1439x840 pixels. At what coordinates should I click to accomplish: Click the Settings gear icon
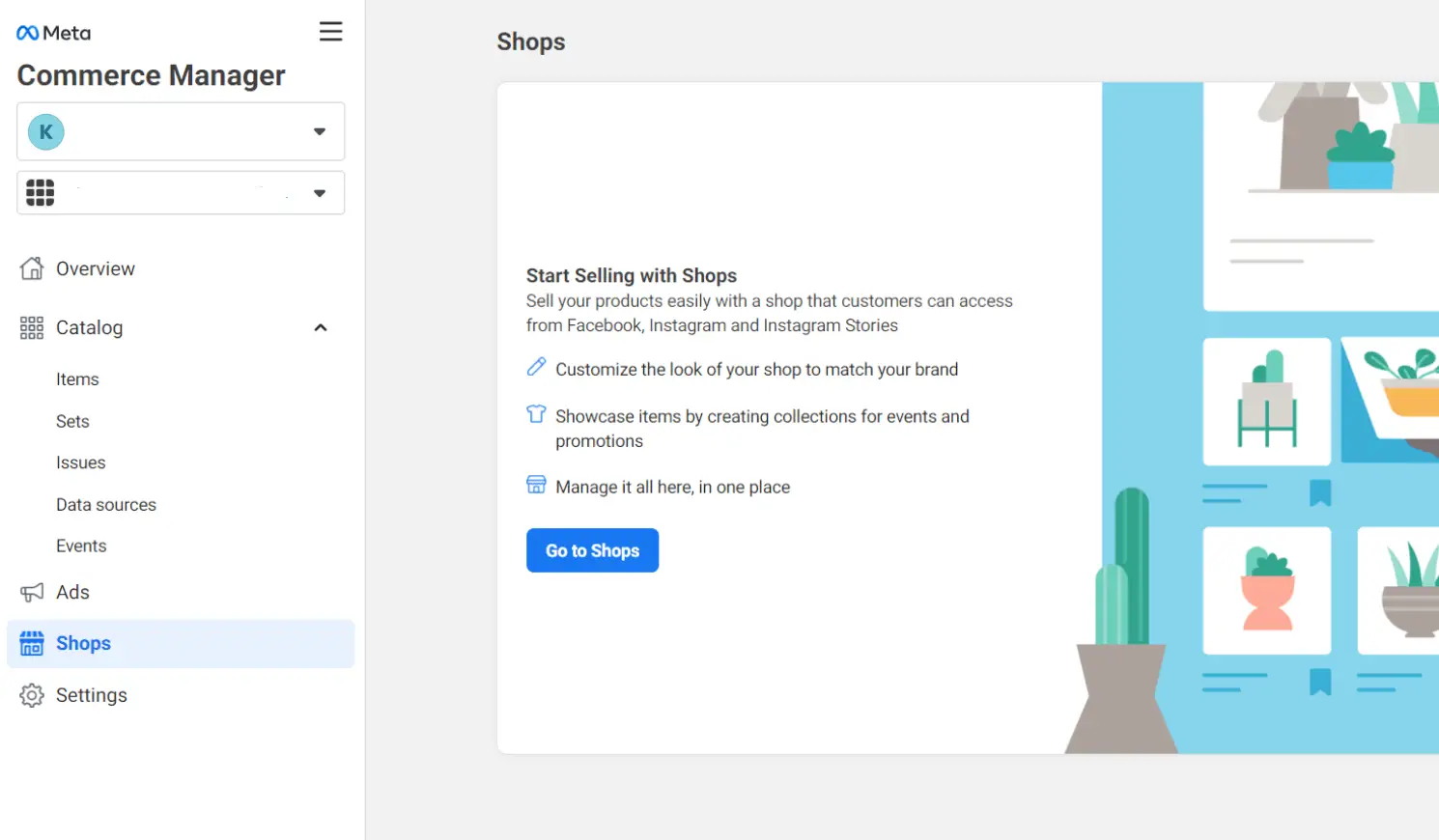[32, 696]
